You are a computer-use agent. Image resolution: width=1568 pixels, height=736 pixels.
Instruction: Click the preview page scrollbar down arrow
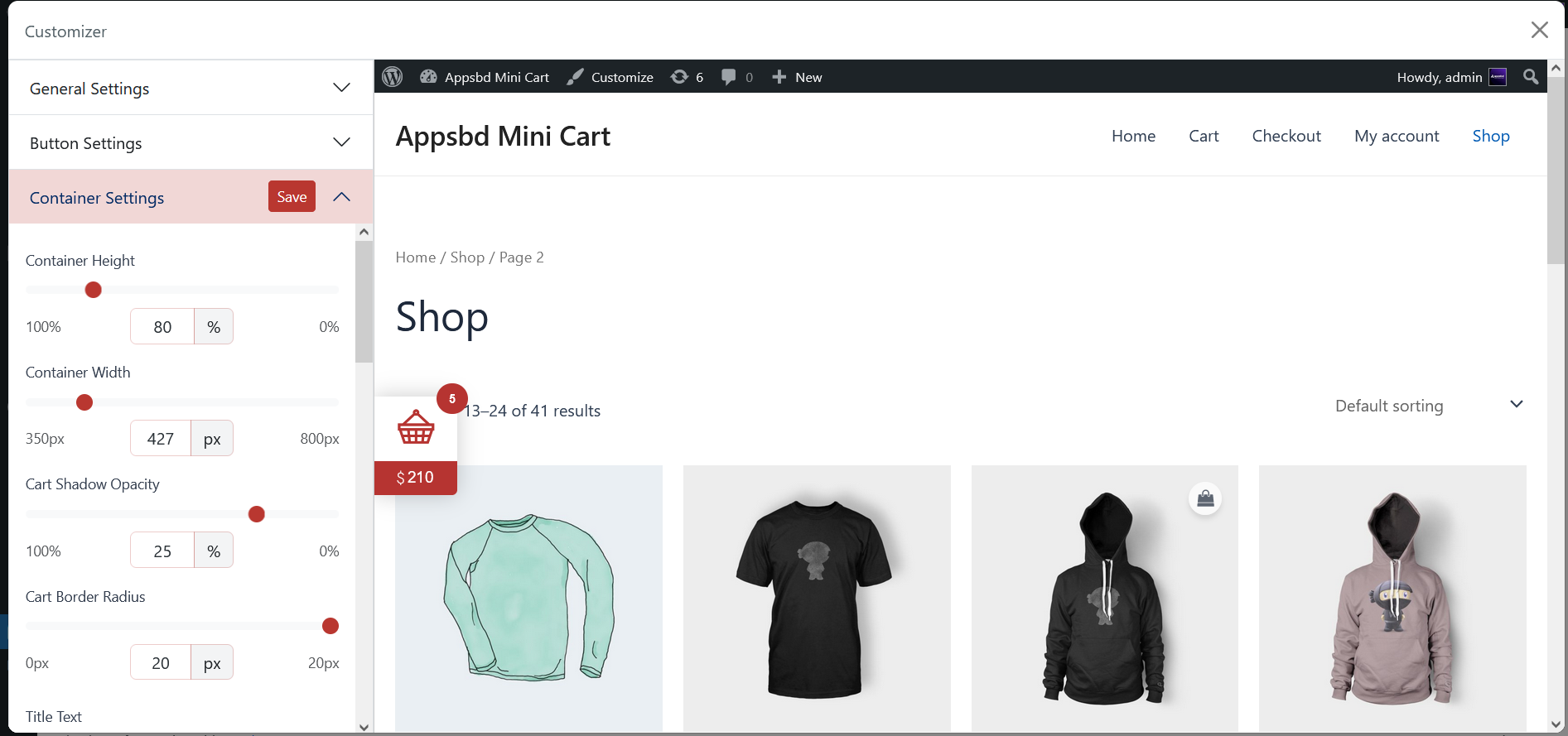coord(1556,724)
